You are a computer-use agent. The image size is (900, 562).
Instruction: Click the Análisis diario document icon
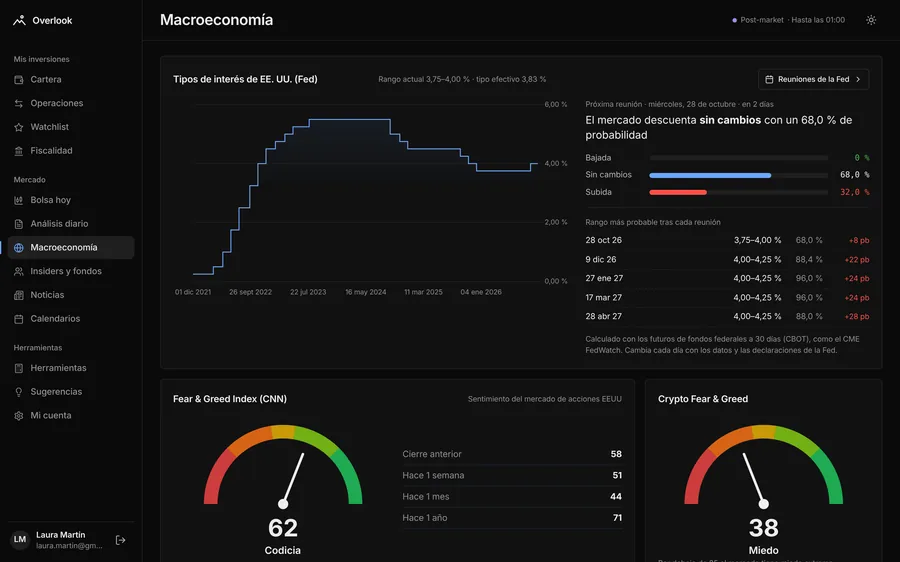tap(19, 224)
